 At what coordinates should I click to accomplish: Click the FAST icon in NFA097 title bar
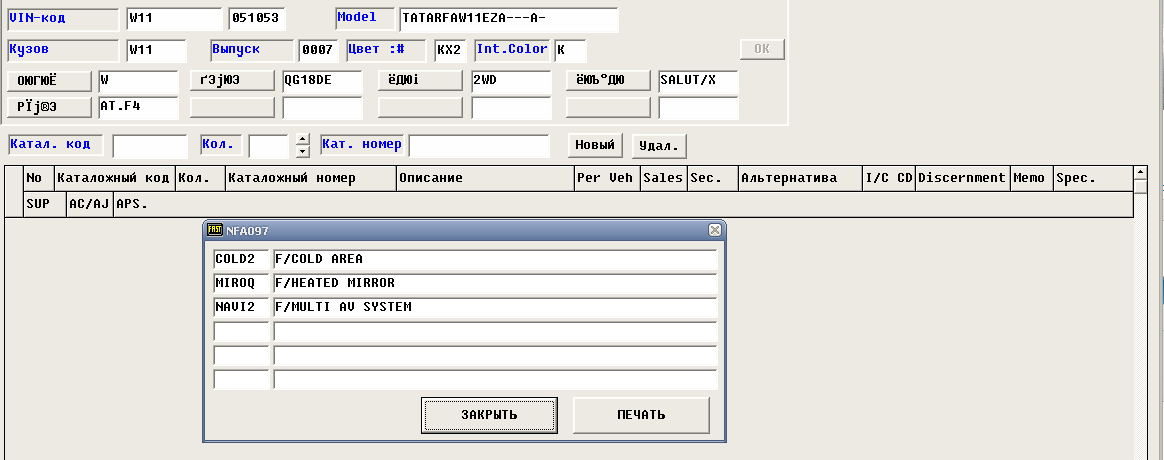(x=214, y=230)
